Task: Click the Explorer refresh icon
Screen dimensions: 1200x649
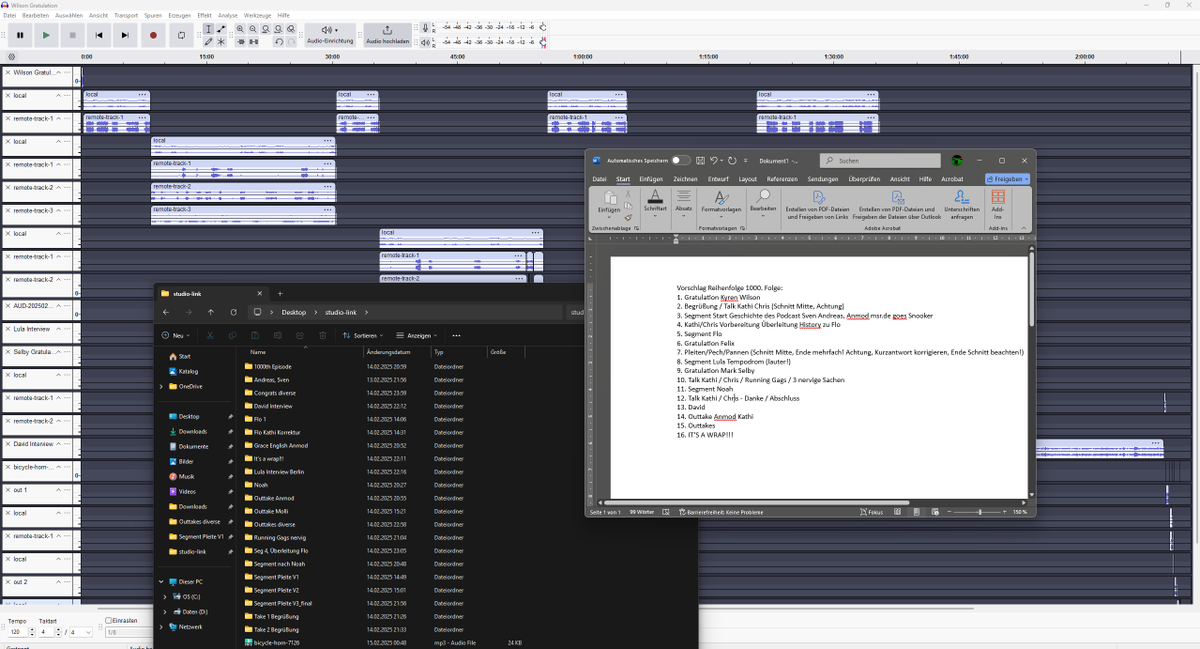Action: tap(233, 312)
